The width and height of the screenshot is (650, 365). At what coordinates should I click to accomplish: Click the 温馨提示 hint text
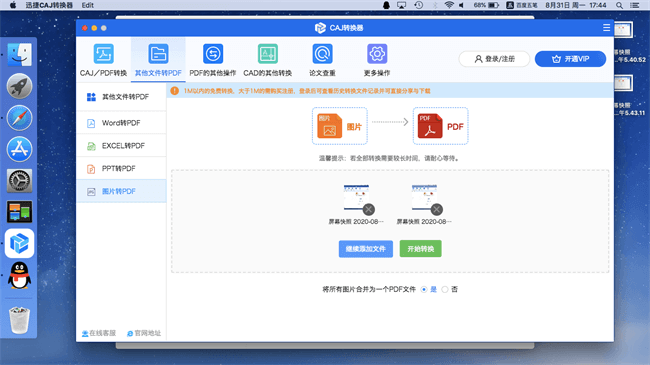coord(389,158)
